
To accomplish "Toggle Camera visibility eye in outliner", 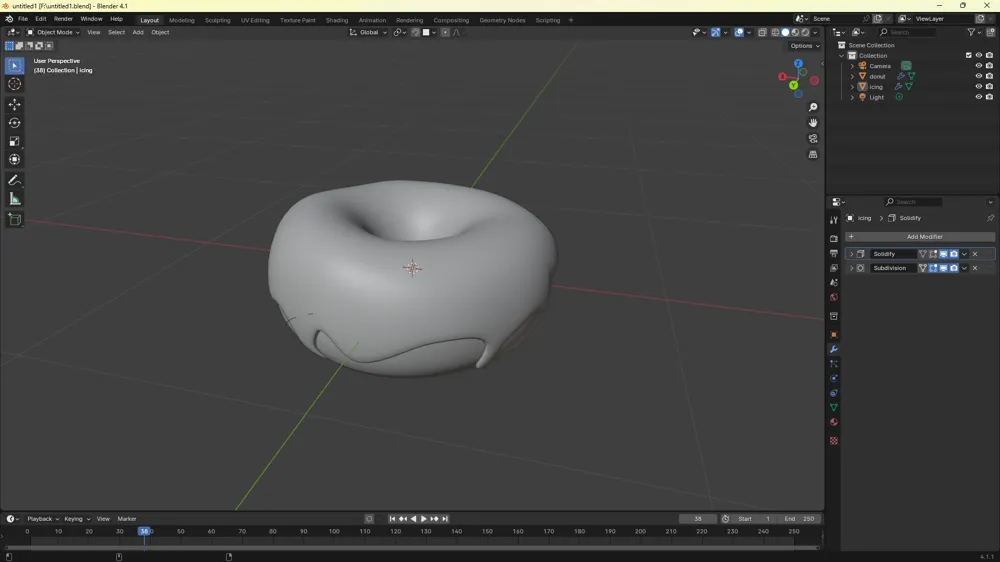I will pos(978,66).
